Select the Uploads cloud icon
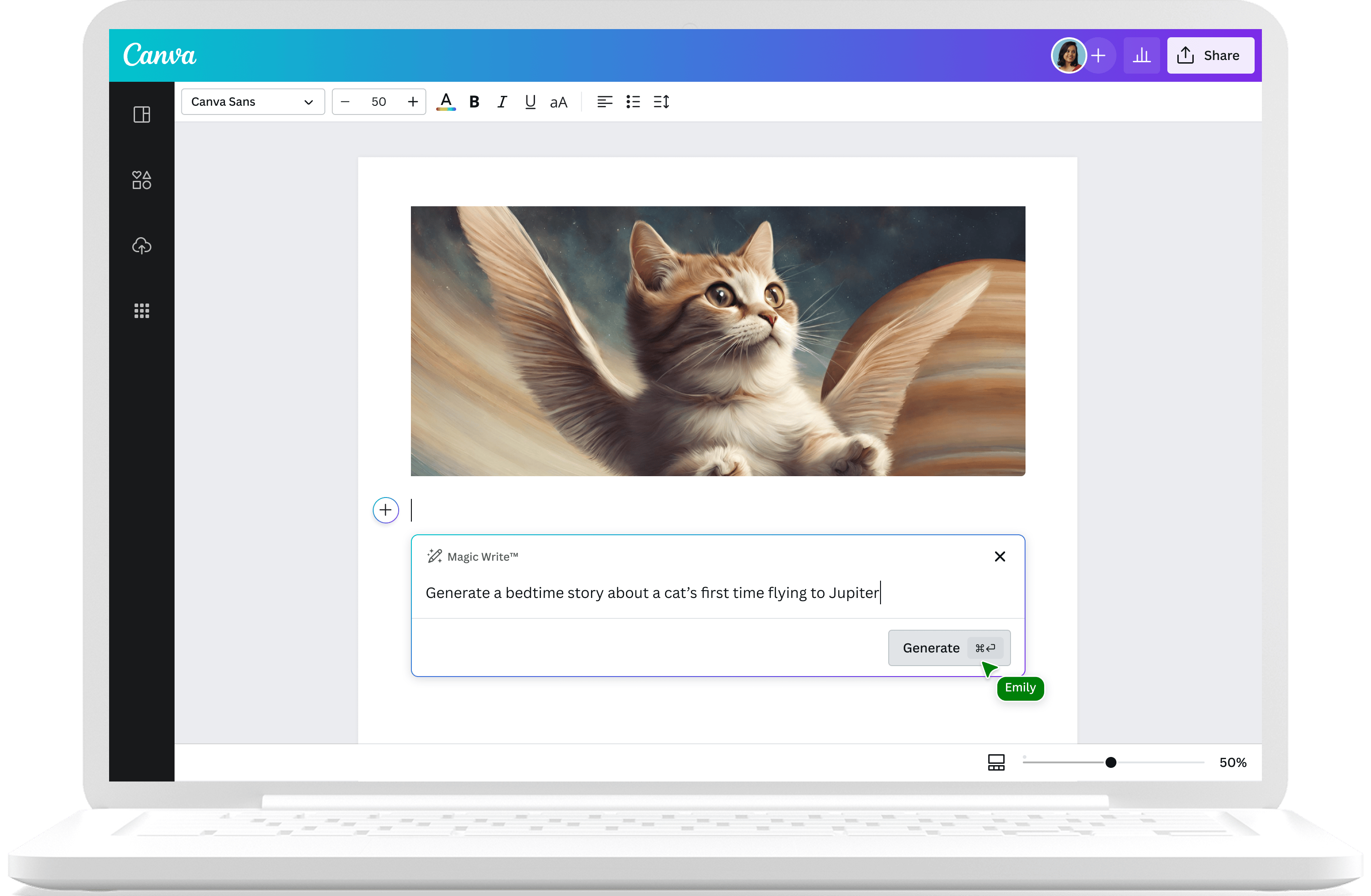The width and height of the screenshot is (1371, 896). click(x=141, y=246)
